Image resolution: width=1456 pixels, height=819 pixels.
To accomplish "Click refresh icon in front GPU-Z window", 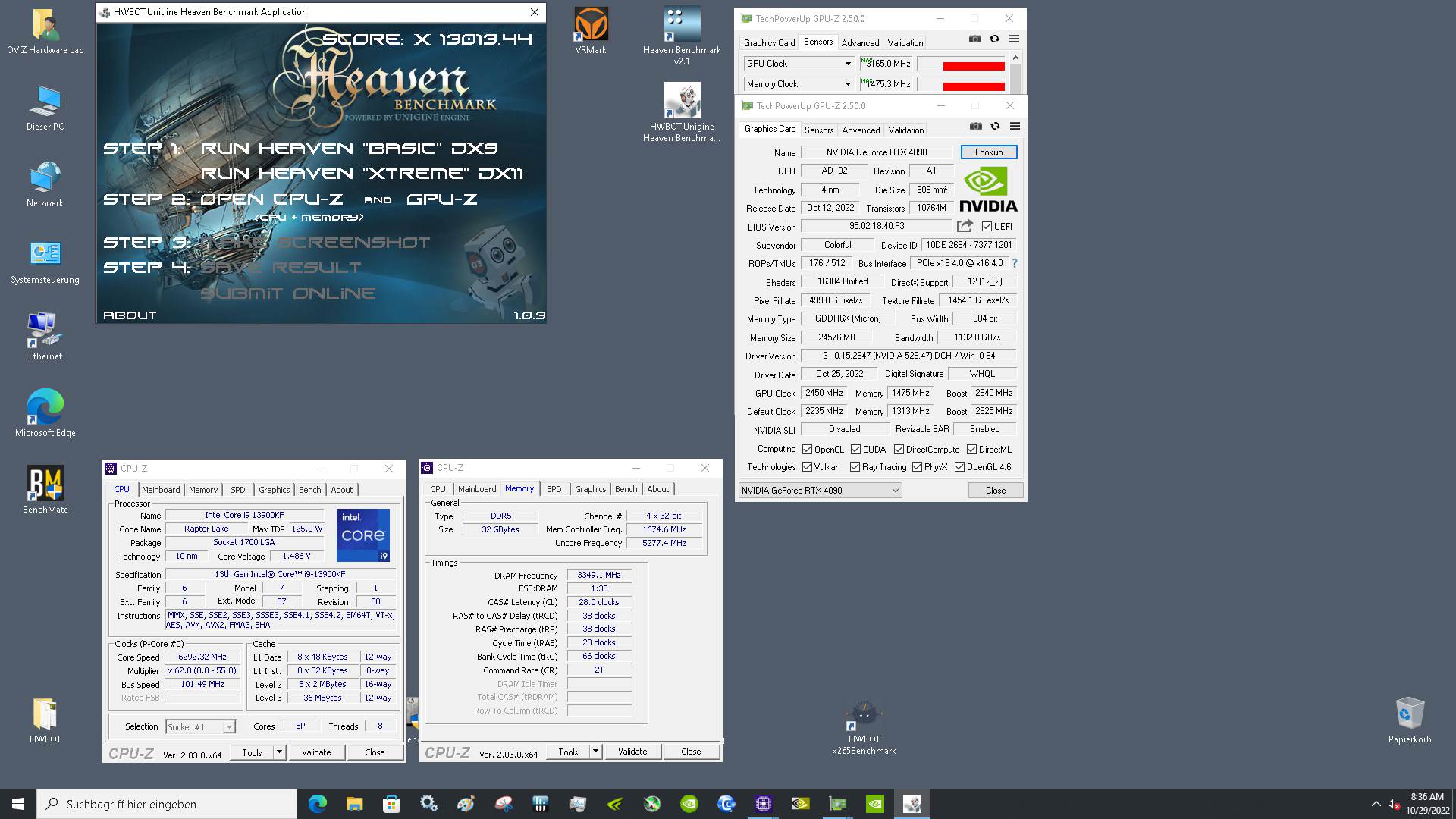I will tap(995, 127).
